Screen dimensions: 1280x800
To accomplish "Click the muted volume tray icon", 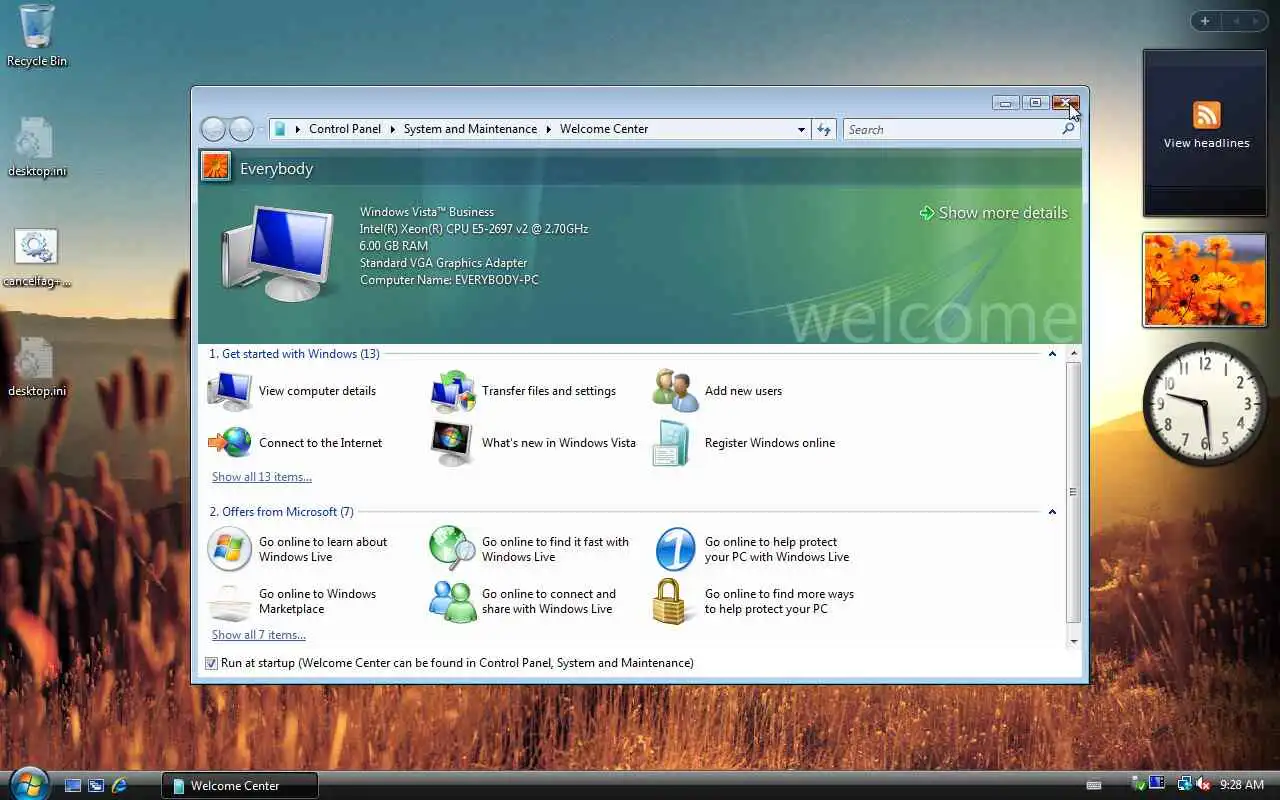I will click(x=1202, y=785).
